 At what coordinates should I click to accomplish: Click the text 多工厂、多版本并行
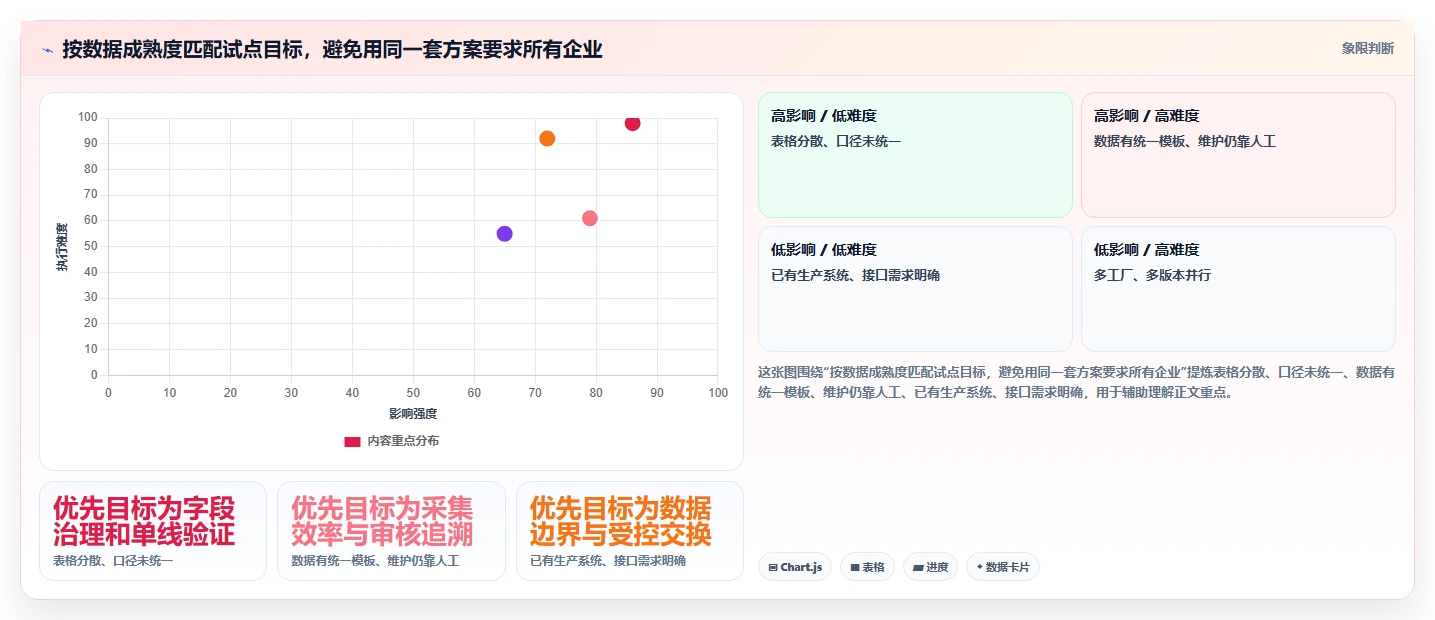click(x=1152, y=275)
